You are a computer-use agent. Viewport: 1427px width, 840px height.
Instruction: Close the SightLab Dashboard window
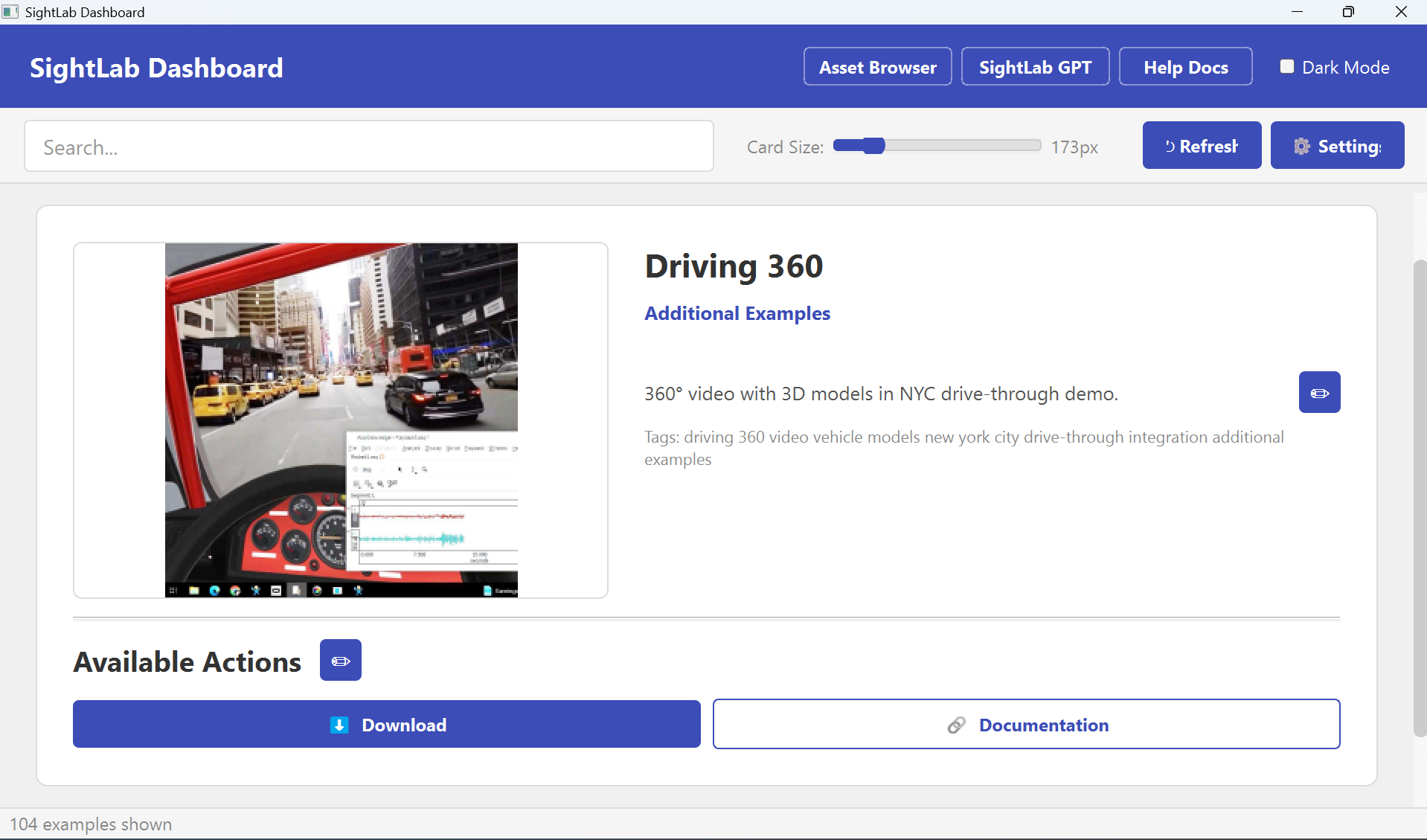tap(1401, 12)
